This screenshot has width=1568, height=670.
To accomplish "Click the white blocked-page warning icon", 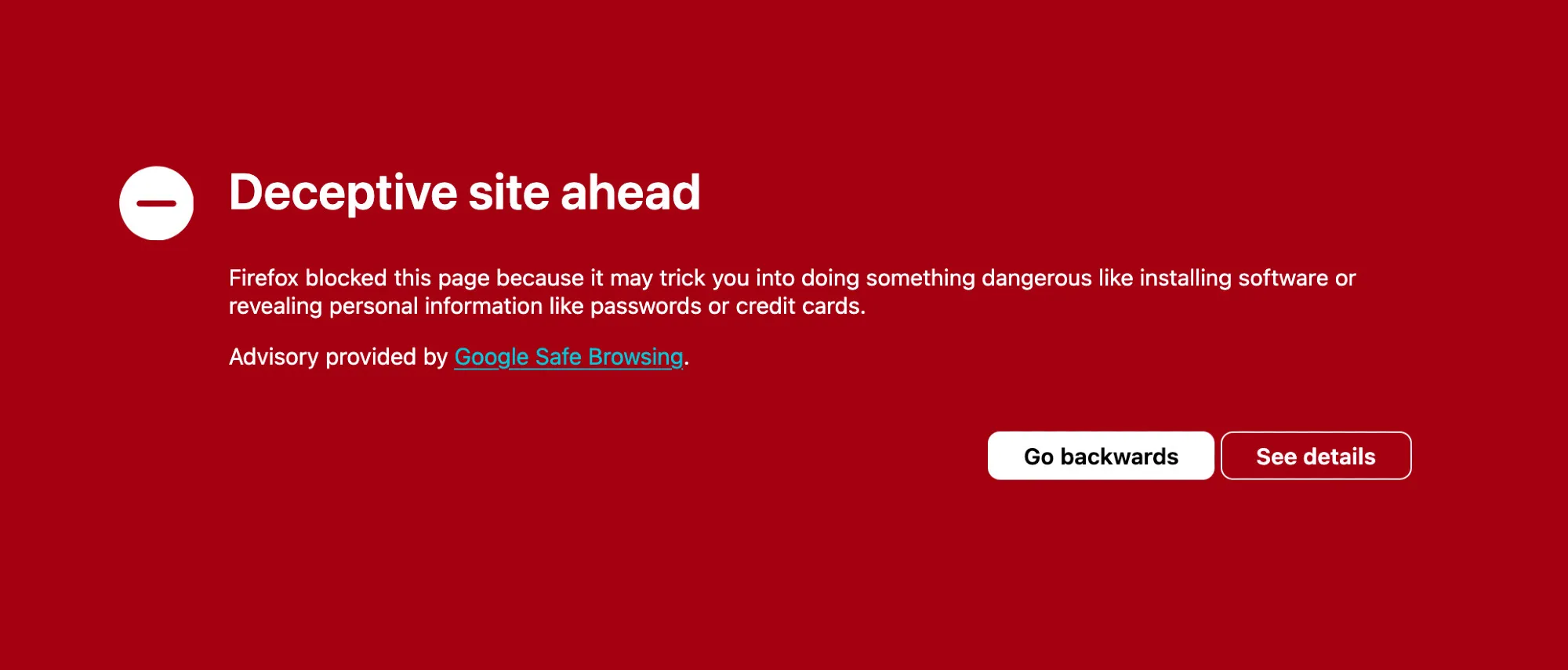I will click(156, 203).
